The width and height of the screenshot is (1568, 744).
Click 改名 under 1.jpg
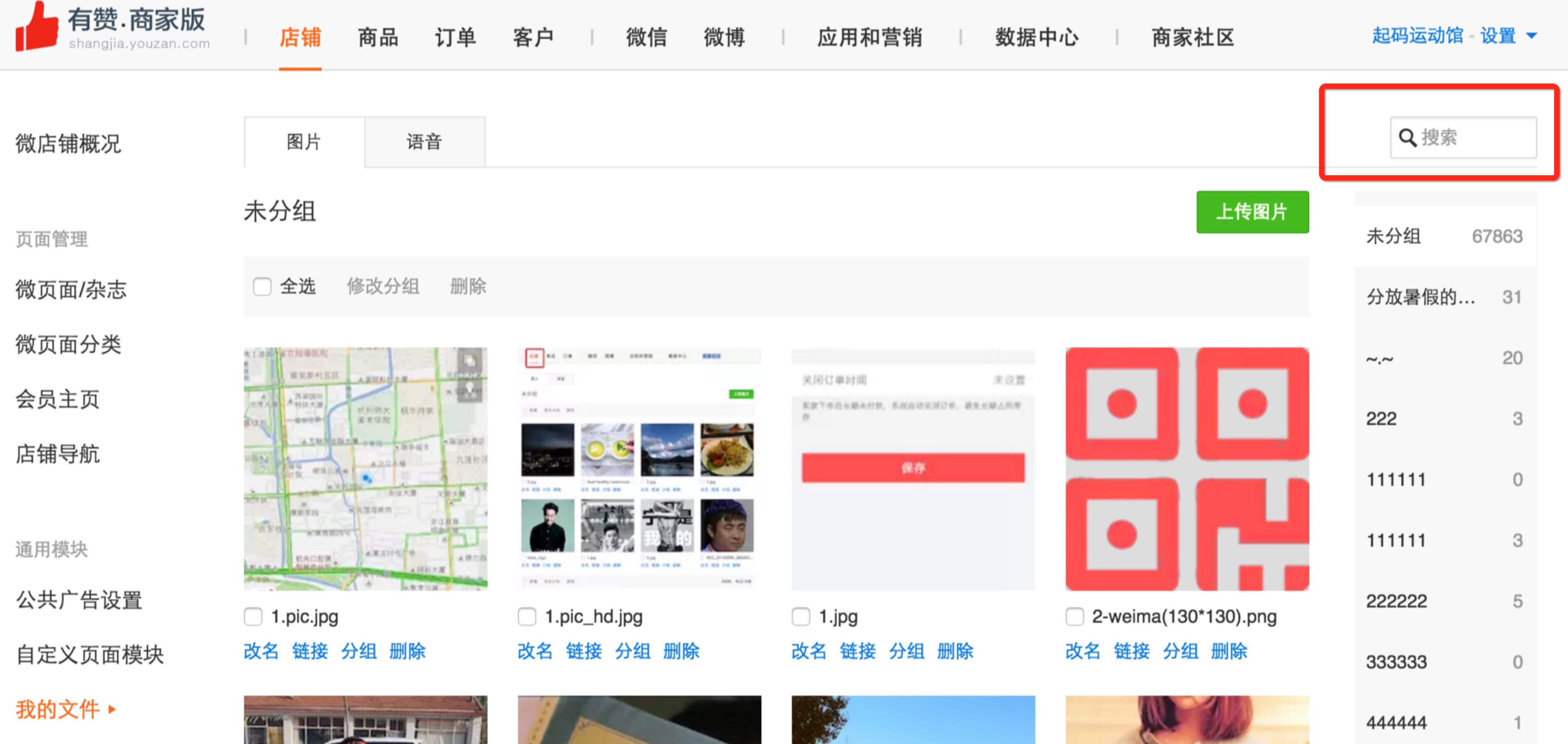click(x=810, y=652)
